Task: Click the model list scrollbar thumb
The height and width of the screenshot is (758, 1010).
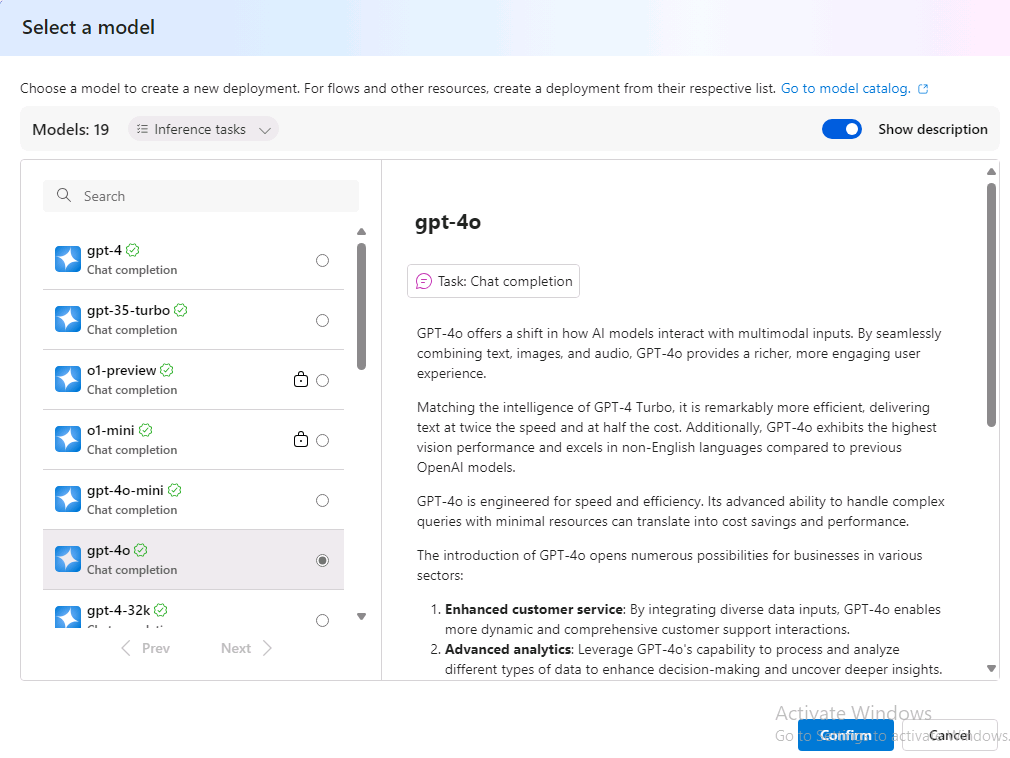Action: (x=361, y=307)
